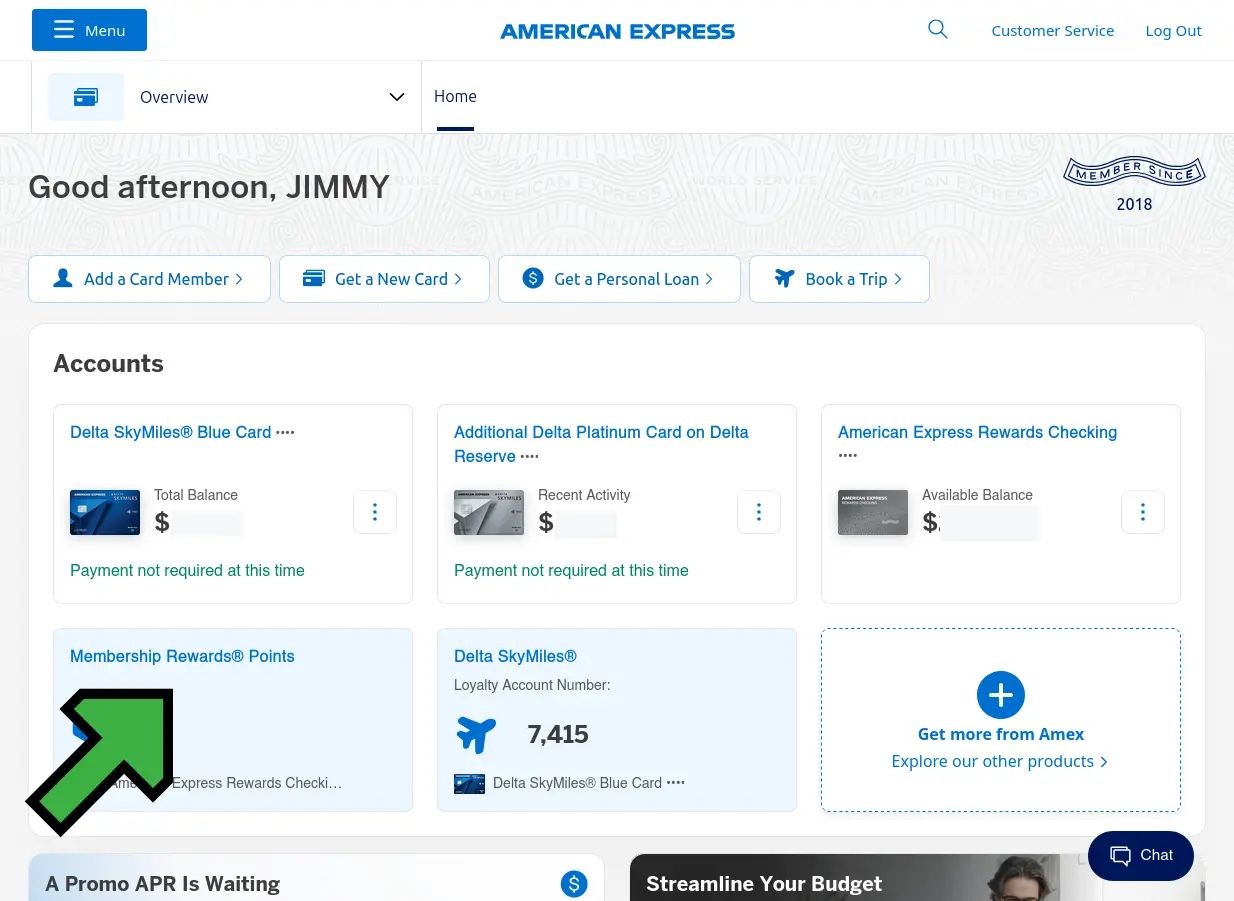1234x901 pixels.
Task: Open A Promo APR Is Waiting banner
Action: 316,877
